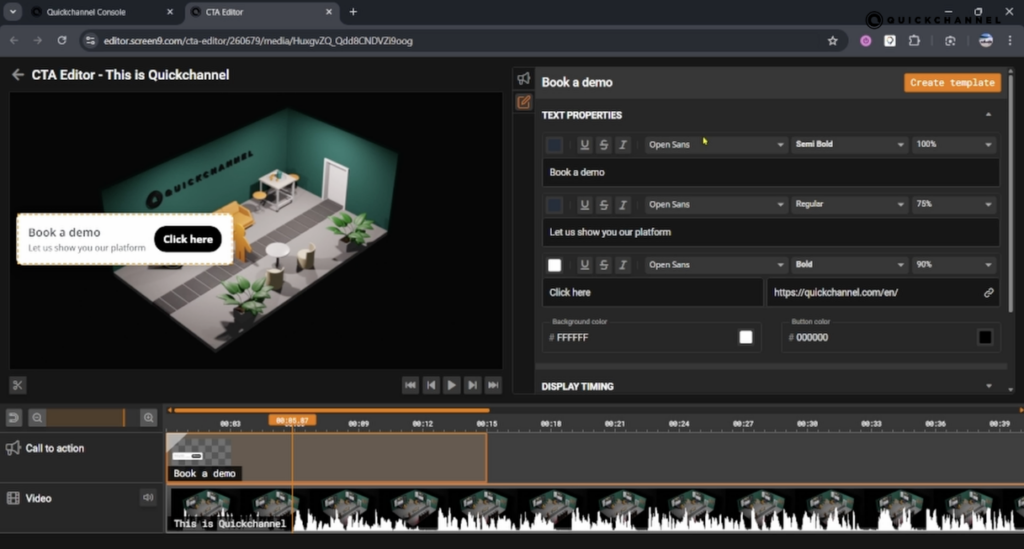Click the Create template button
Screen dimensions: 1024x549
coord(952,83)
